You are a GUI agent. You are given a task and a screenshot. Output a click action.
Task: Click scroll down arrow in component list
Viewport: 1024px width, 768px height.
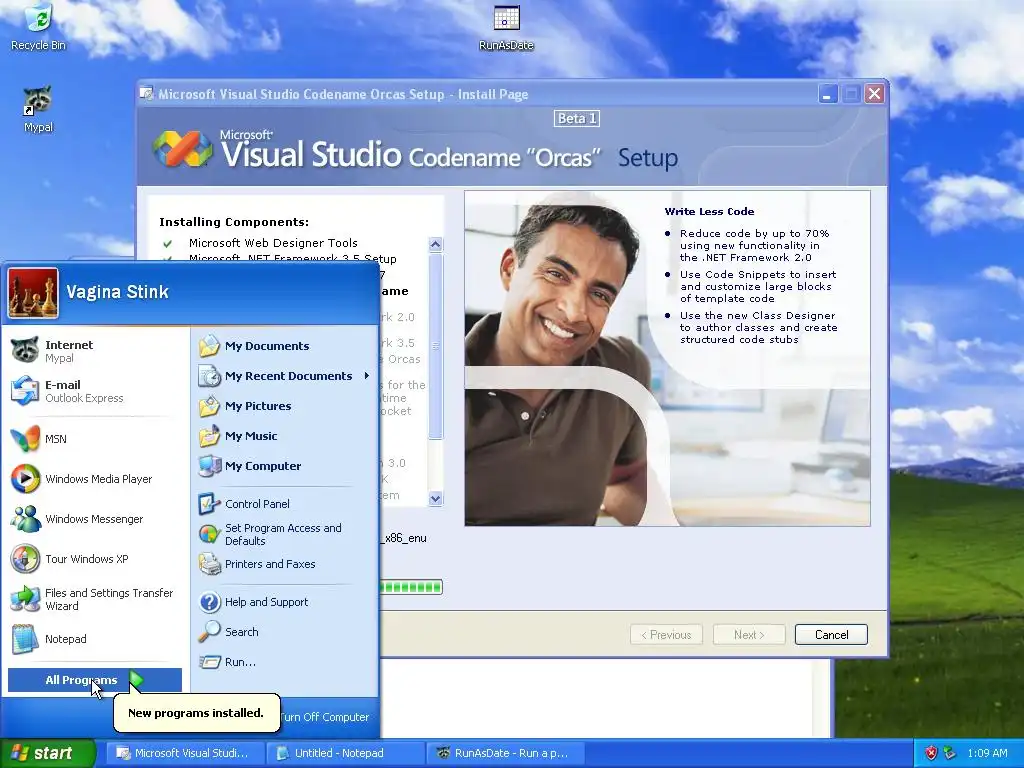[x=436, y=498]
